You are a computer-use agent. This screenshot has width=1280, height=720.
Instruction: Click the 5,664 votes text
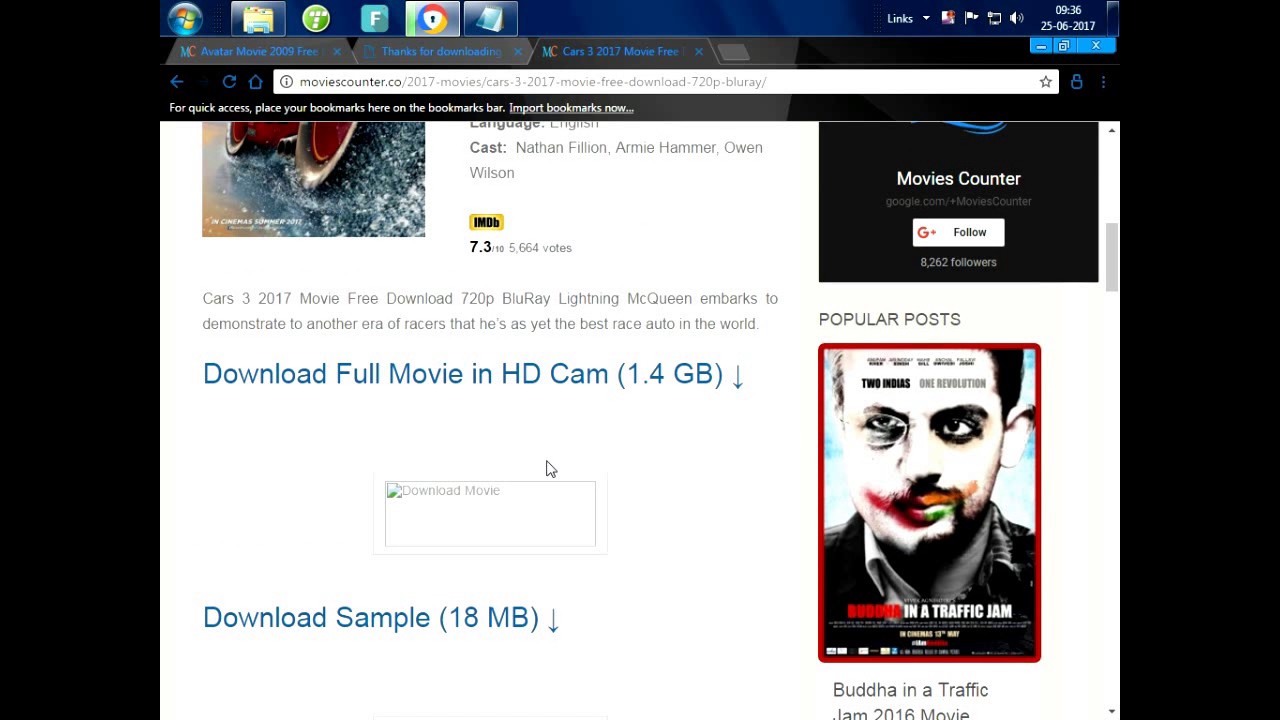point(540,248)
